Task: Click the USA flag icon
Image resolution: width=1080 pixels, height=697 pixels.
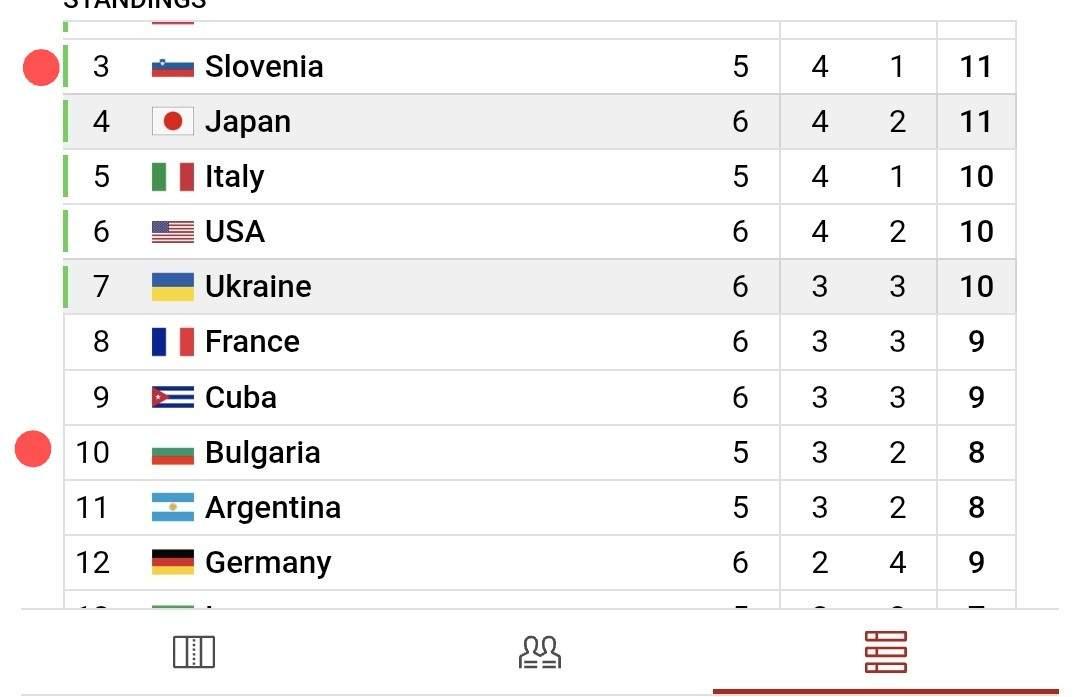Action: (172, 232)
